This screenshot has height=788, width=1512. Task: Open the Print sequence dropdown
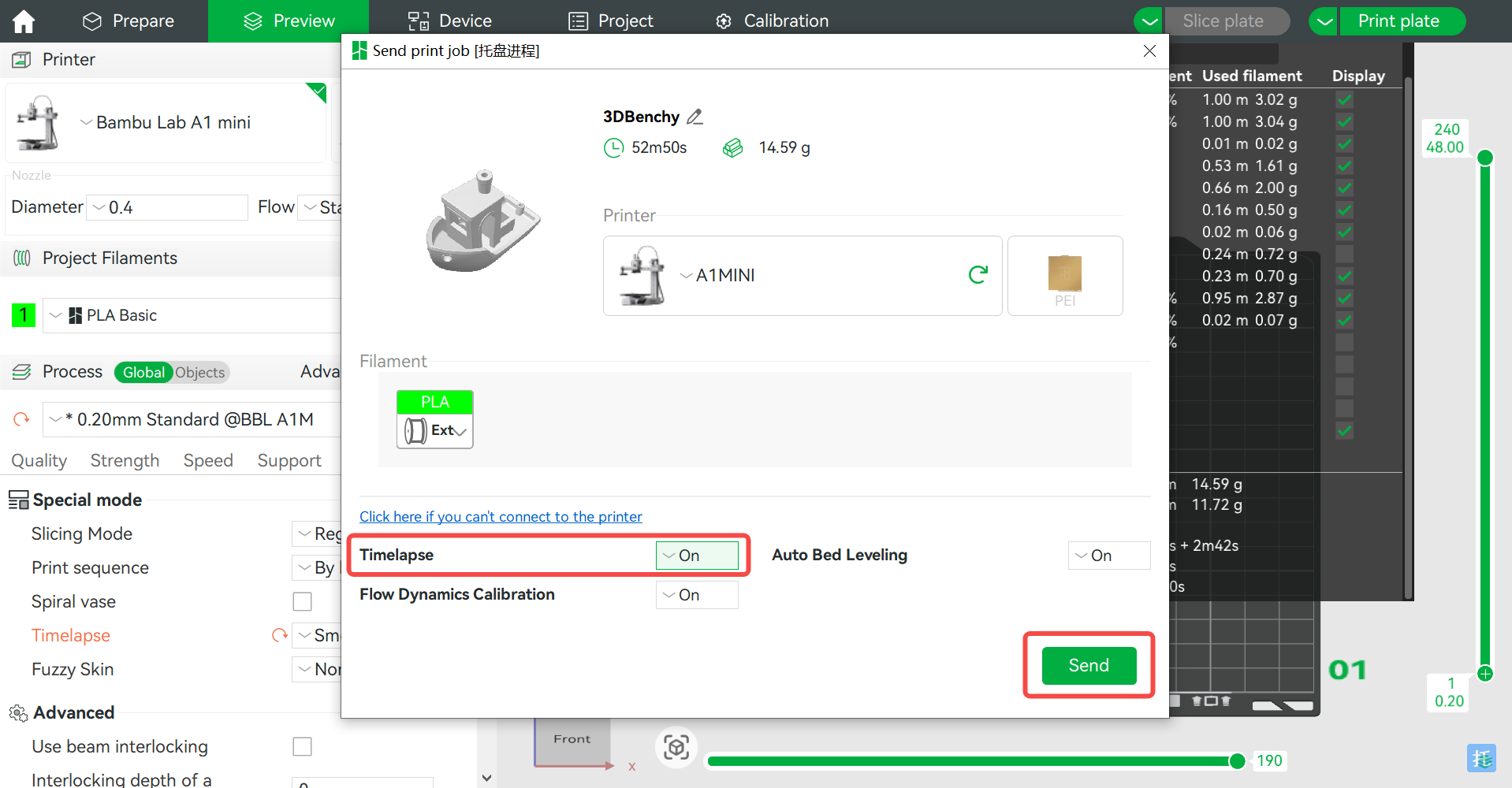coord(316,567)
